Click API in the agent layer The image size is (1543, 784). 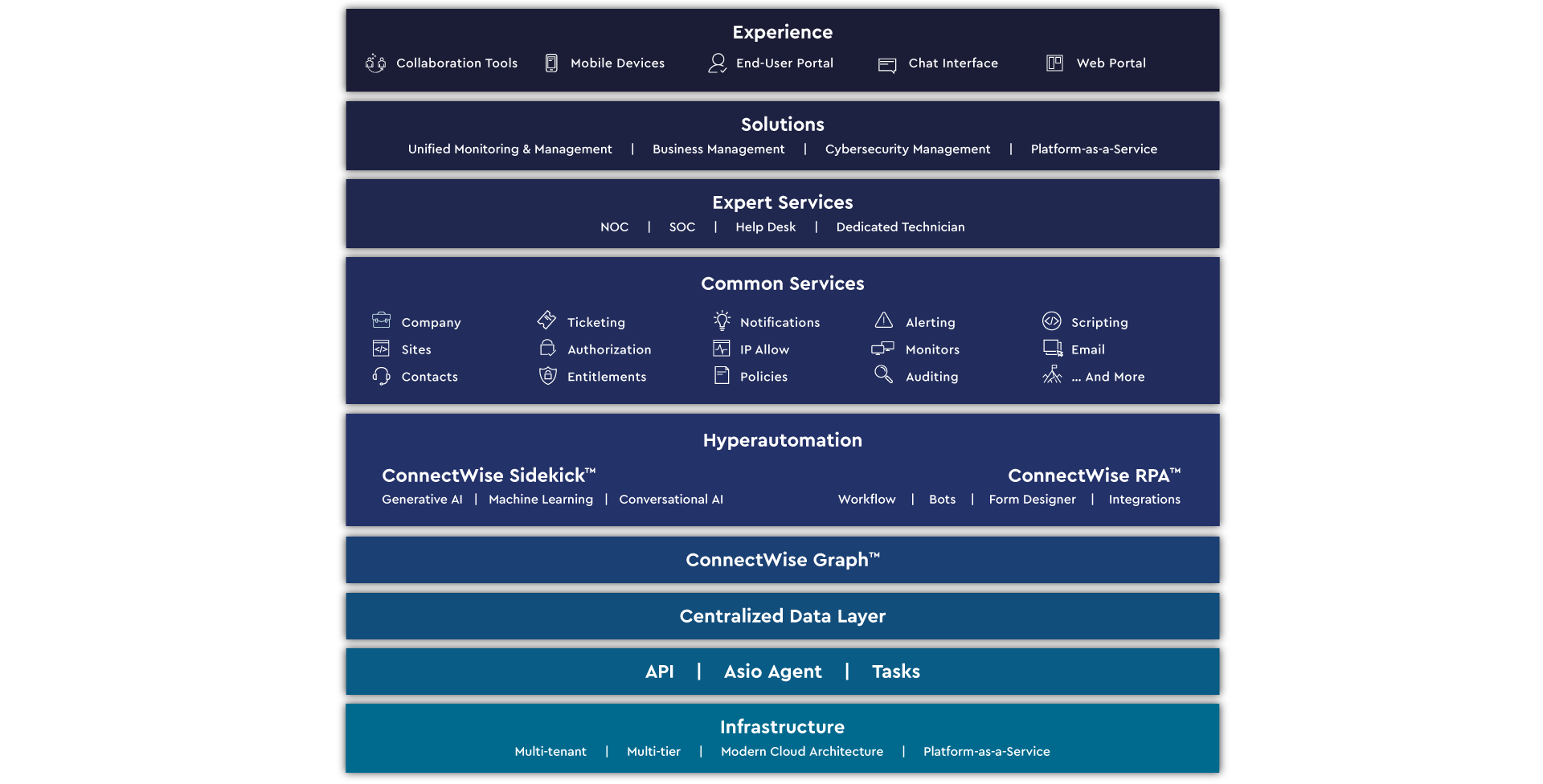click(659, 672)
